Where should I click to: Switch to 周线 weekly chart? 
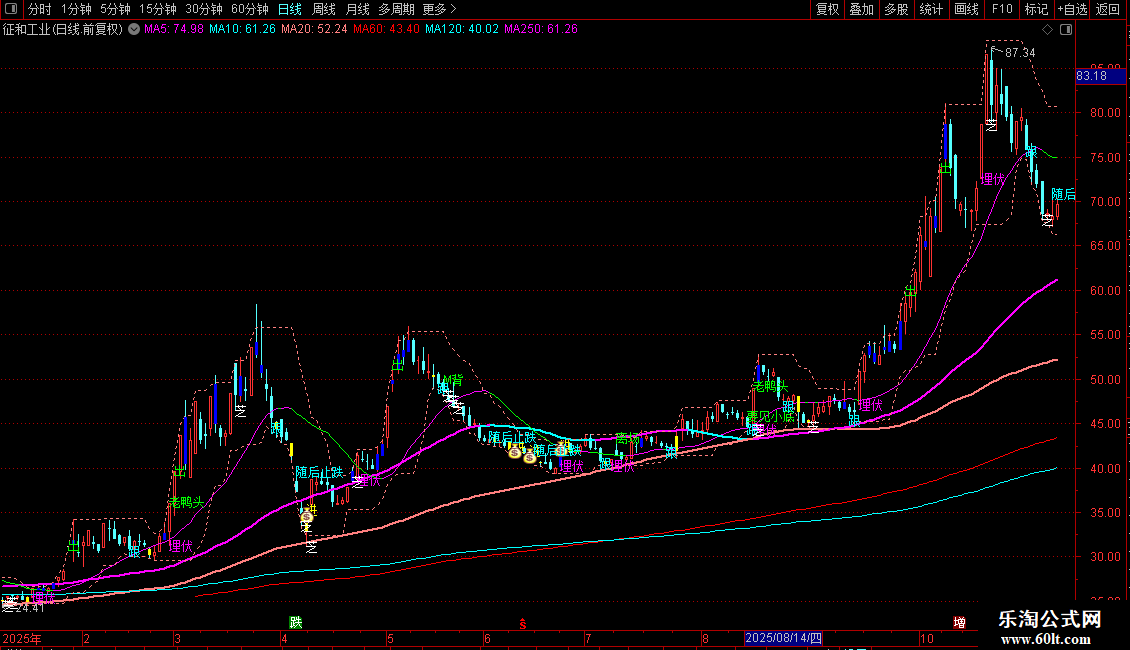tap(324, 9)
